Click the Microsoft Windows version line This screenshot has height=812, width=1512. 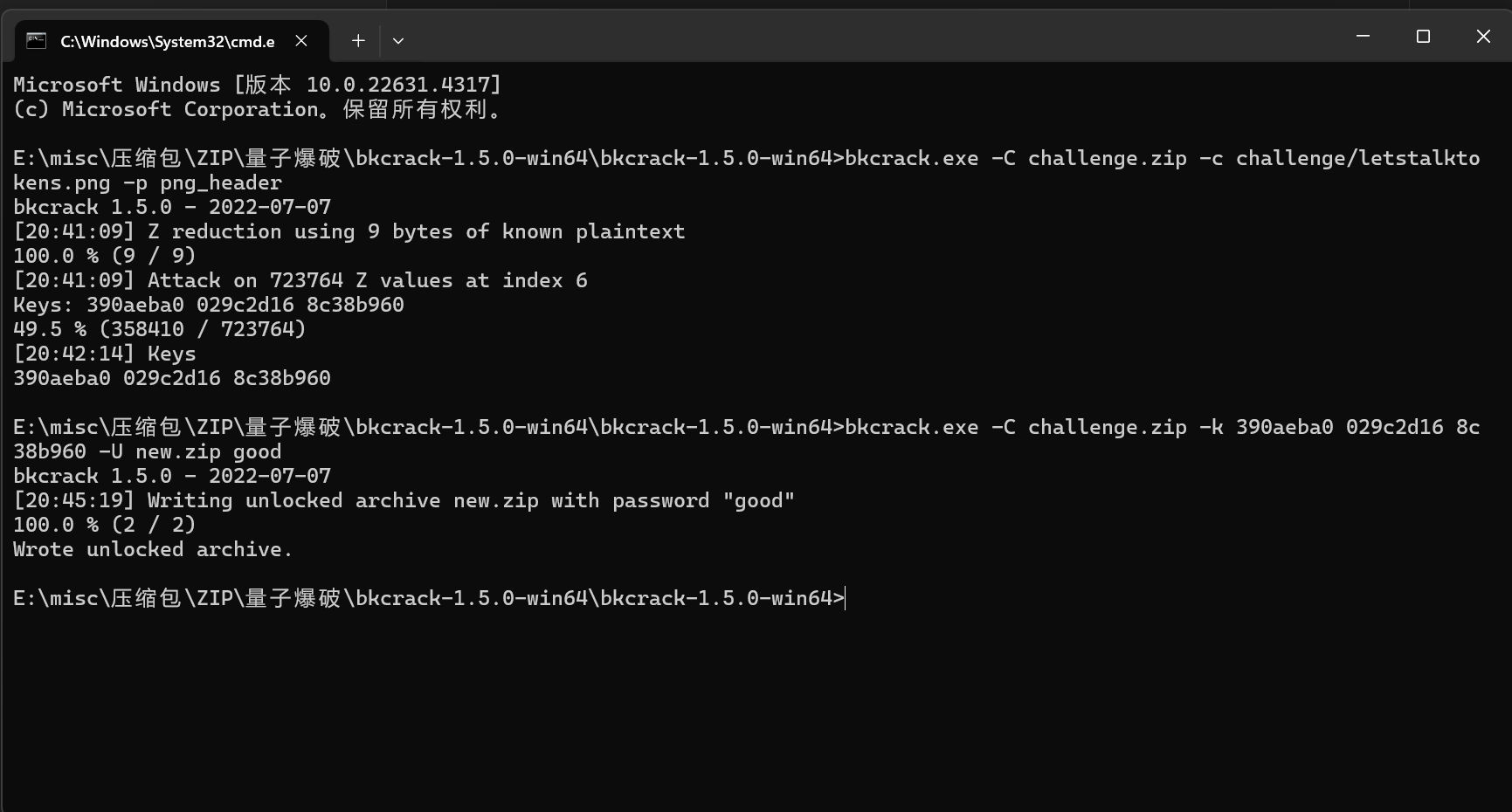(258, 85)
